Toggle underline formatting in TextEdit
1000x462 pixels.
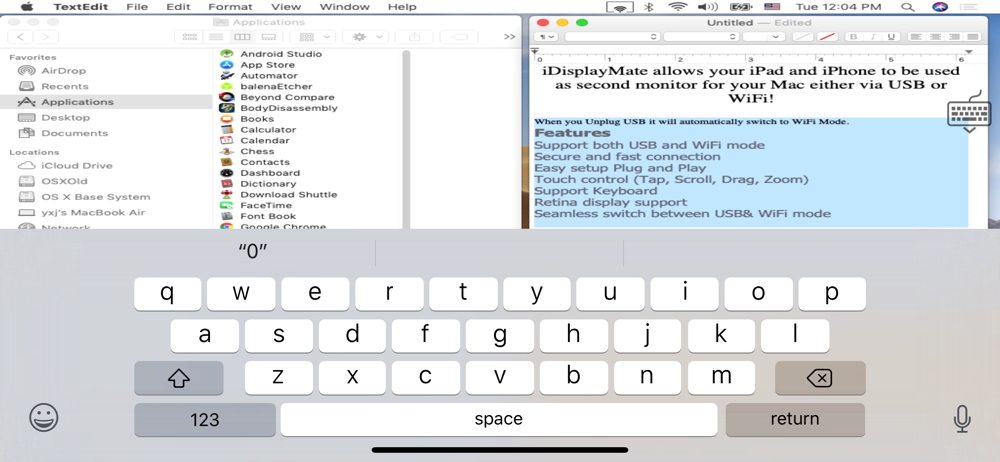point(890,37)
